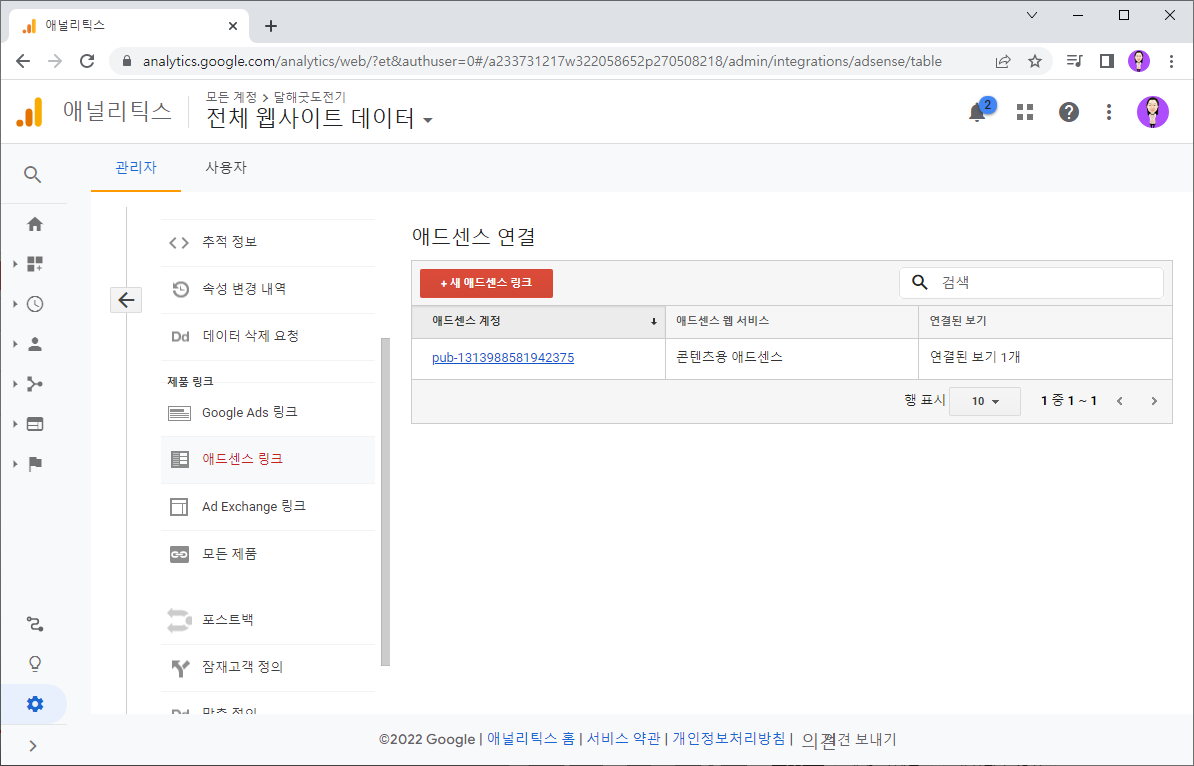The height and width of the screenshot is (766, 1194).
Task: Go to next table page arrow
Action: (1154, 401)
